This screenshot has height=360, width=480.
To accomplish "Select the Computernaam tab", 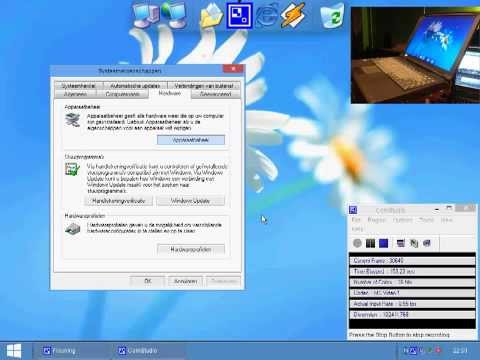I will [x=122, y=94].
